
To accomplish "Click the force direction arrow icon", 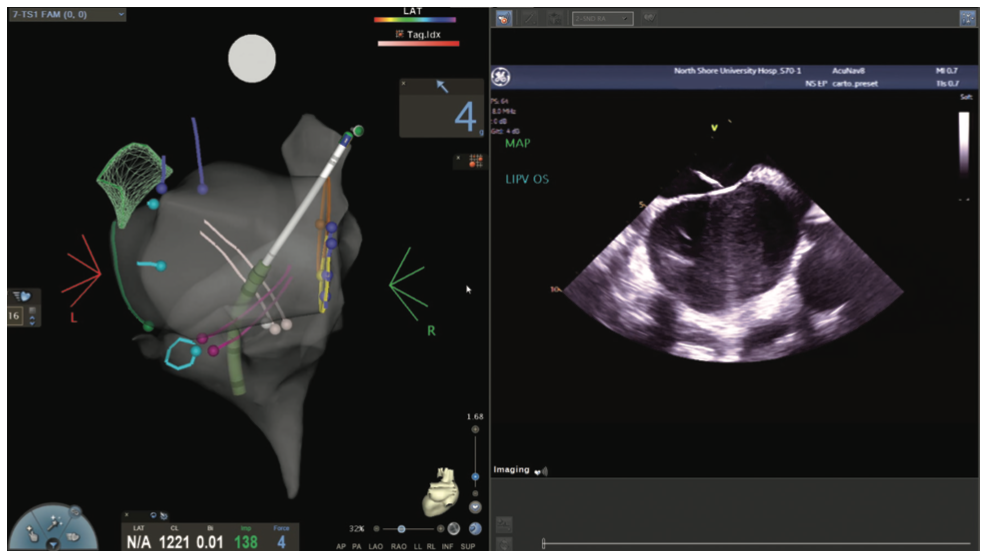I will pos(442,86).
